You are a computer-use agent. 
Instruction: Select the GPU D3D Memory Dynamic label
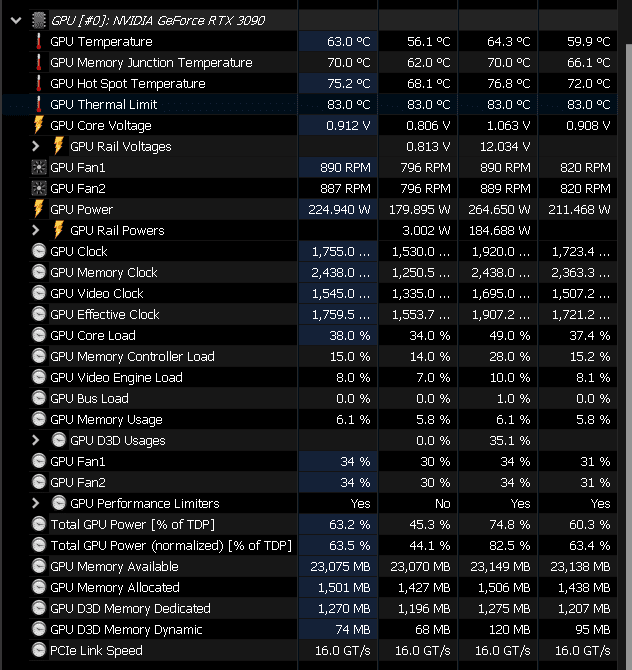(126, 629)
